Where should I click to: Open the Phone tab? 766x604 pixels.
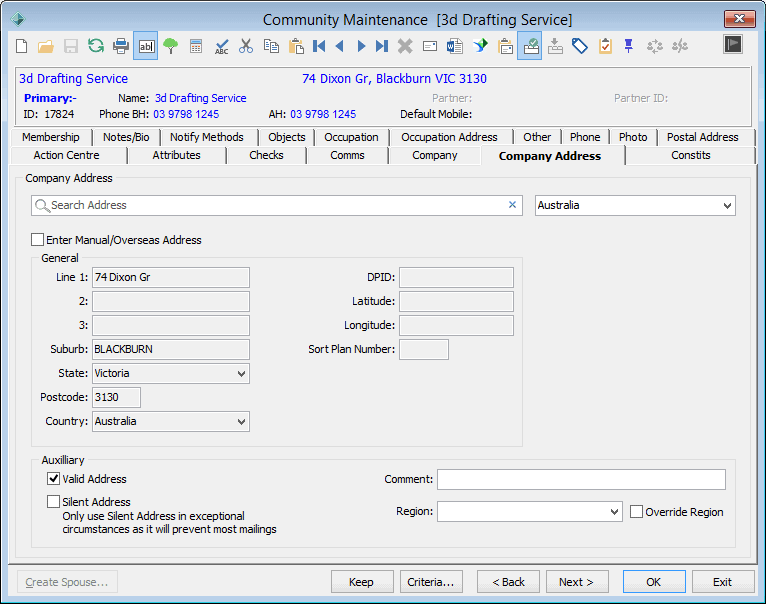point(585,137)
